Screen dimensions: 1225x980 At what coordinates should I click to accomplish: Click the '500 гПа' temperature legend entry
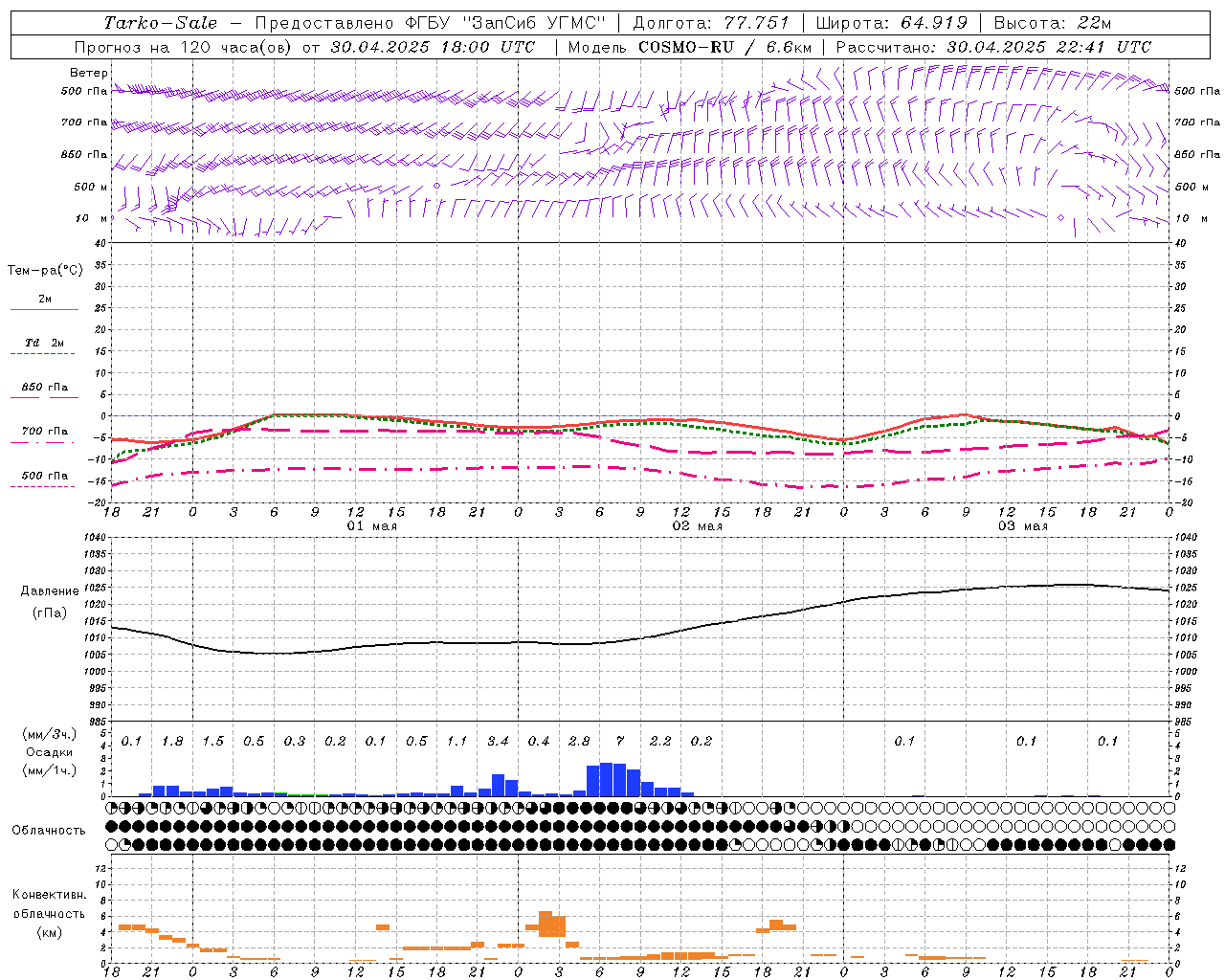(44, 476)
